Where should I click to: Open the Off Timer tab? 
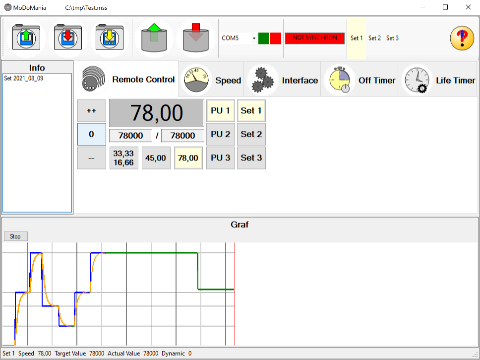(361, 80)
